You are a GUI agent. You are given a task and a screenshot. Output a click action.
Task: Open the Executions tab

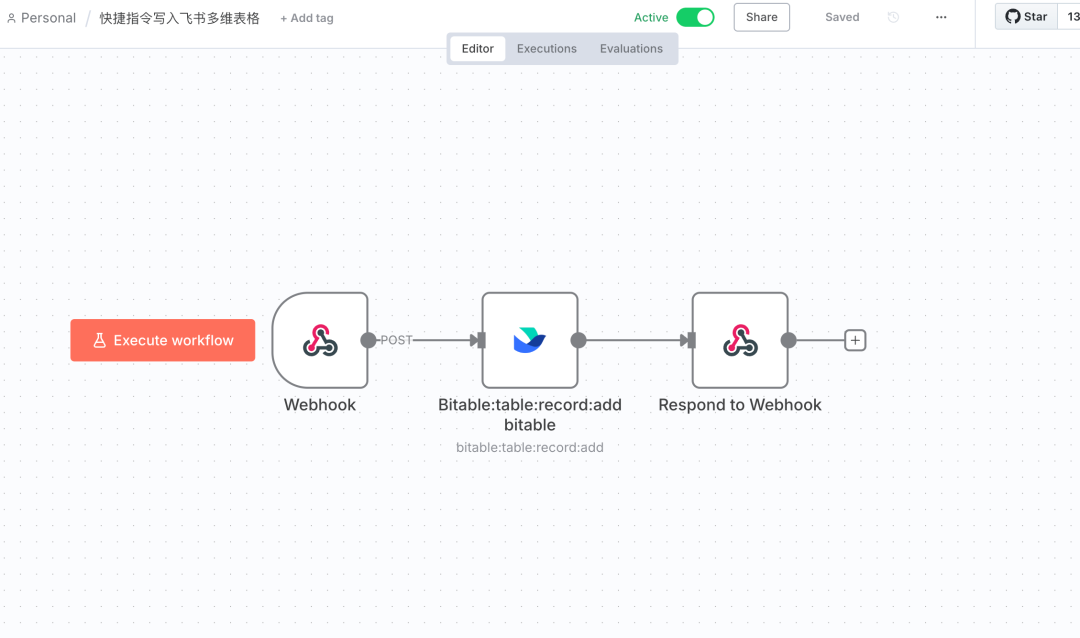click(x=547, y=49)
